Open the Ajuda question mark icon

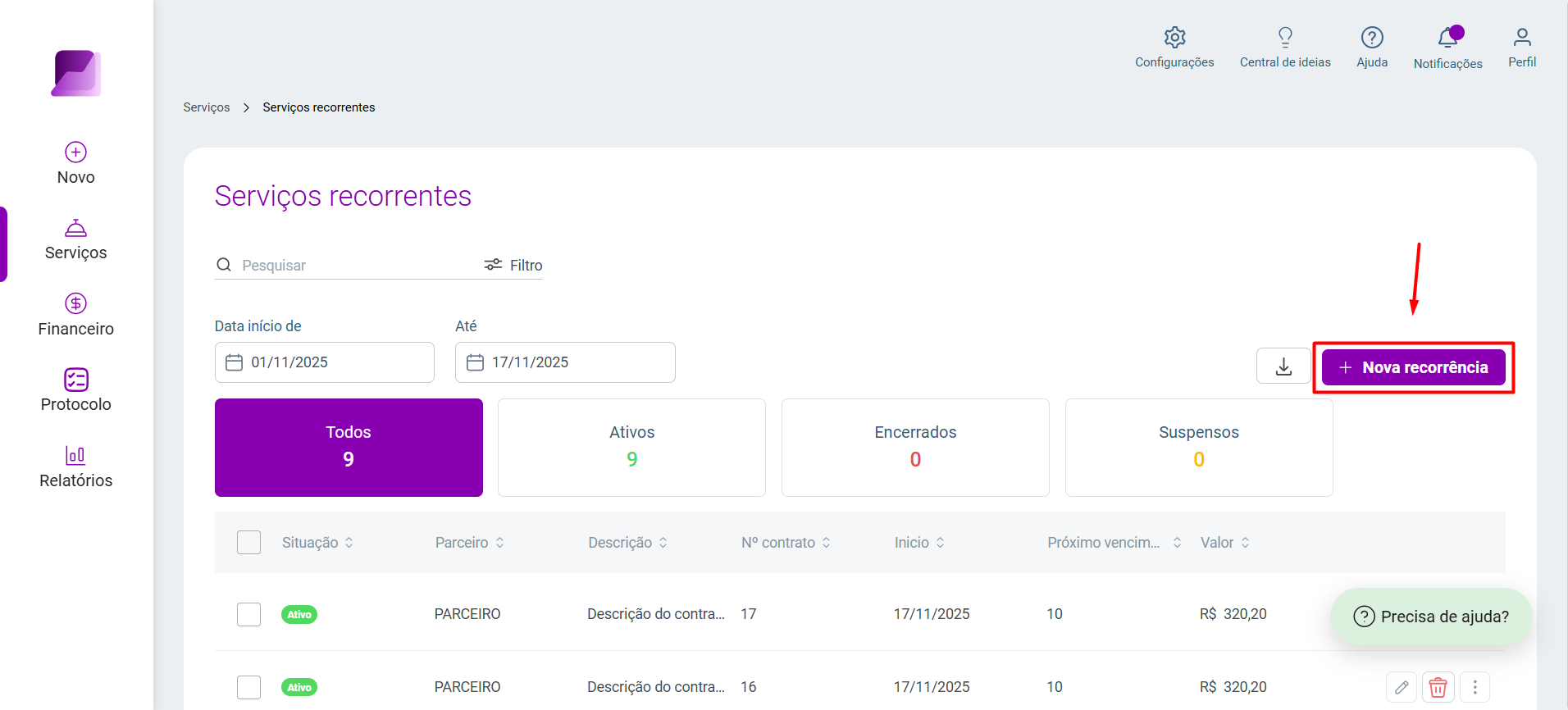(x=1372, y=38)
